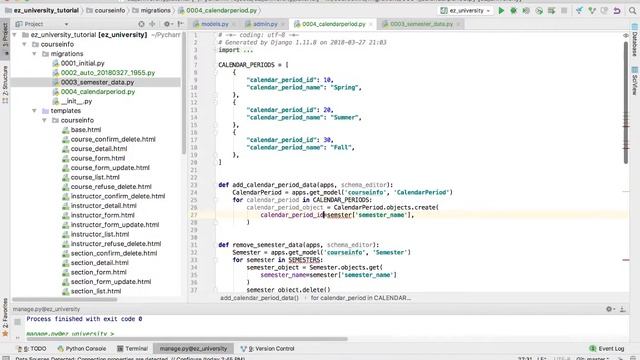Click the concurrency diagram run icon
This screenshot has width=640, height=360.
click(551, 11)
